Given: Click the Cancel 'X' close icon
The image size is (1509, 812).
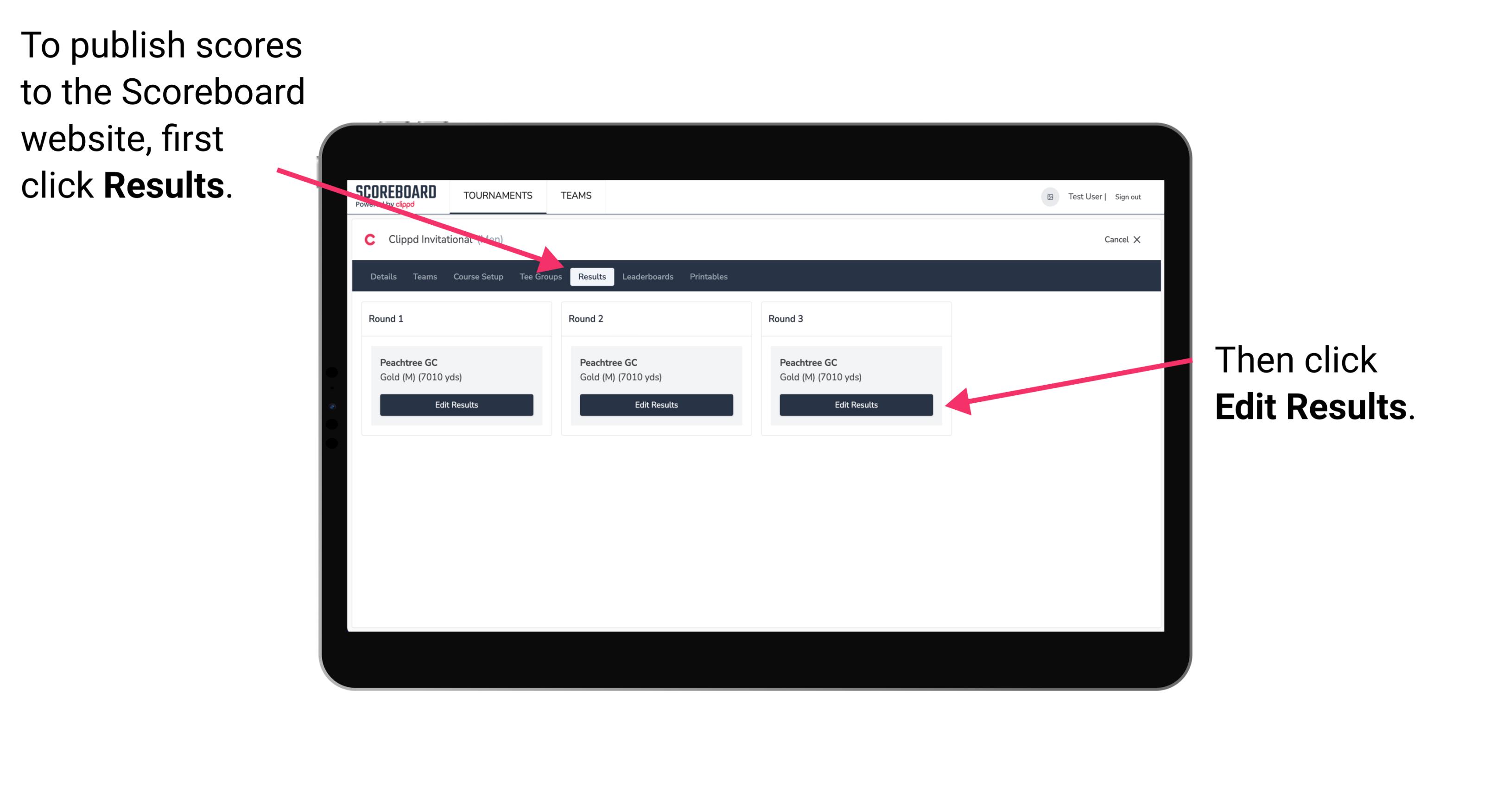Looking at the screenshot, I should click(x=1140, y=239).
